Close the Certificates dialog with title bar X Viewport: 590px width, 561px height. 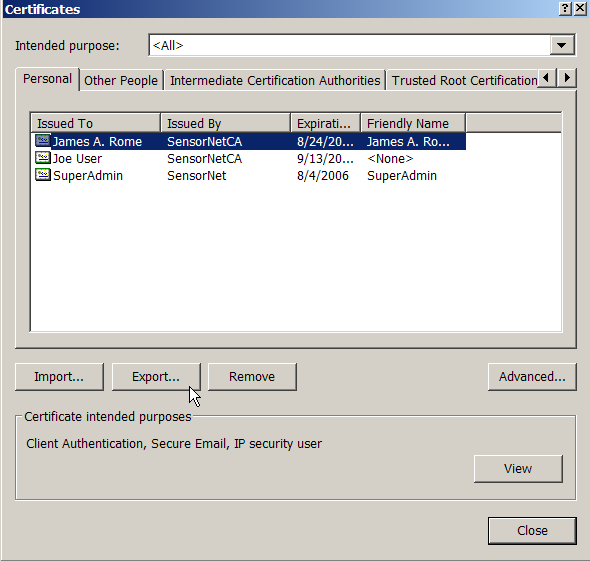click(x=580, y=9)
